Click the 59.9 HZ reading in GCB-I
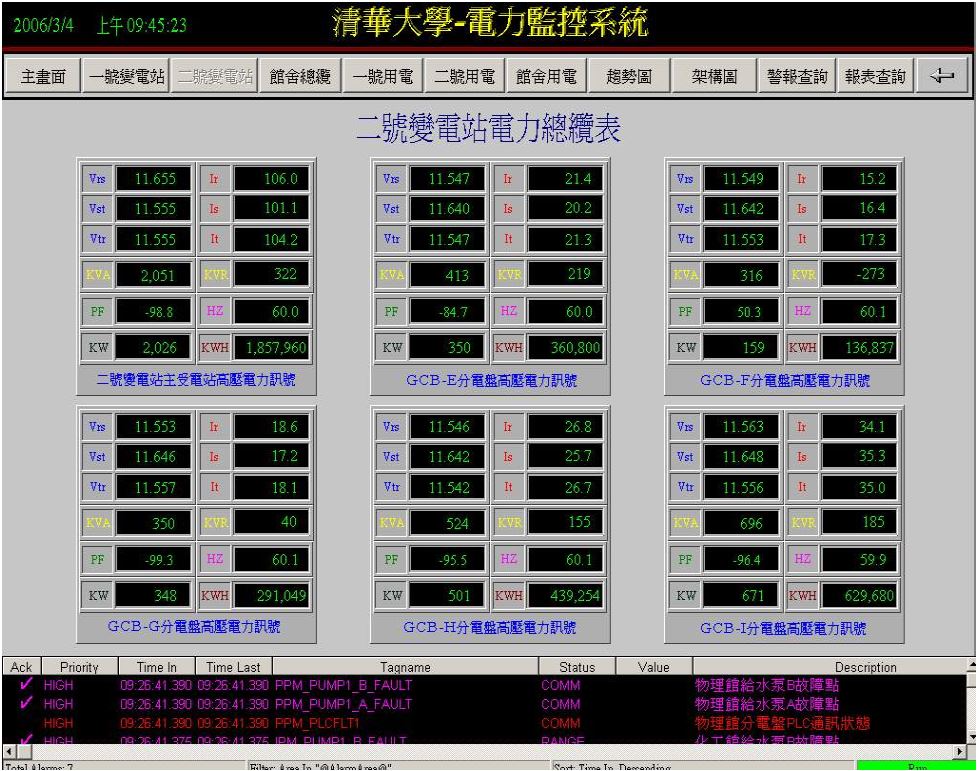This screenshot has height=771, width=977. click(x=859, y=559)
